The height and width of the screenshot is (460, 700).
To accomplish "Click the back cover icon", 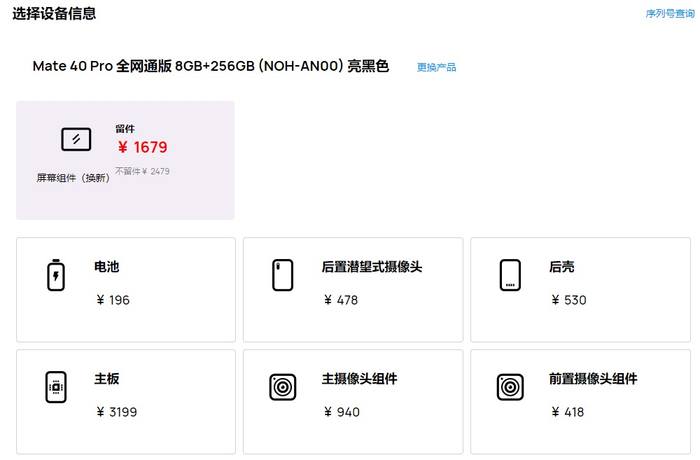I will (x=510, y=275).
